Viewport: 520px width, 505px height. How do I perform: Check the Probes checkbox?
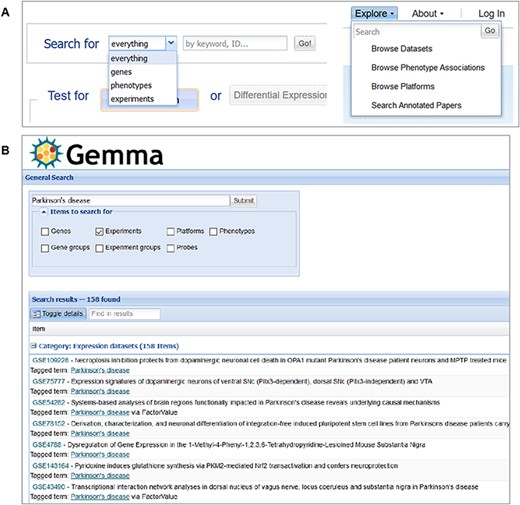click(171, 248)
